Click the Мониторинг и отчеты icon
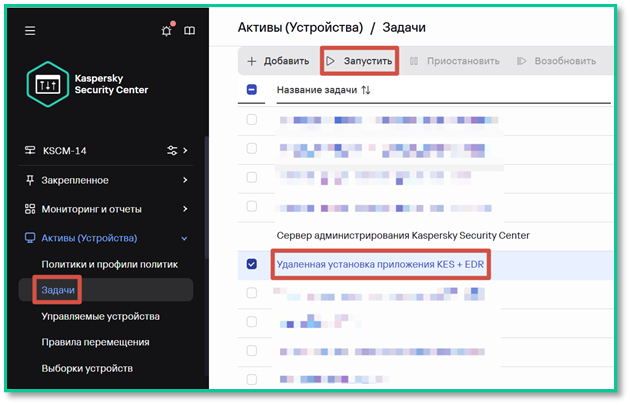Viewport: 630px width, 405px height. (x=30, y=209)
